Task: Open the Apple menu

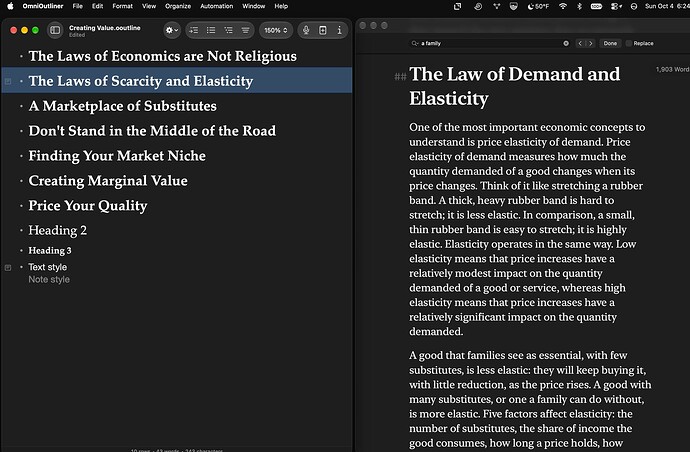Action: (10, 6)
